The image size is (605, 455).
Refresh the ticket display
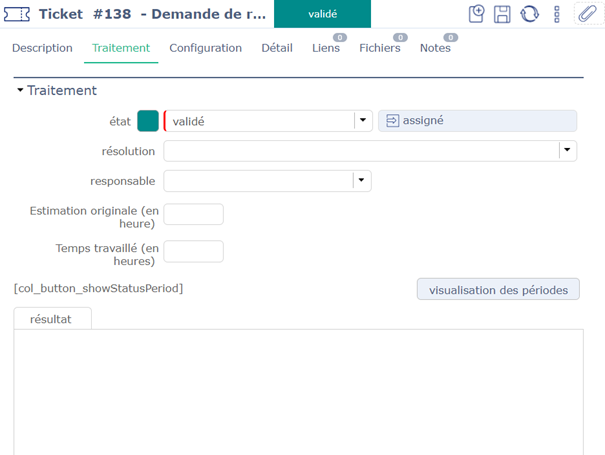(x=529, y=14)
